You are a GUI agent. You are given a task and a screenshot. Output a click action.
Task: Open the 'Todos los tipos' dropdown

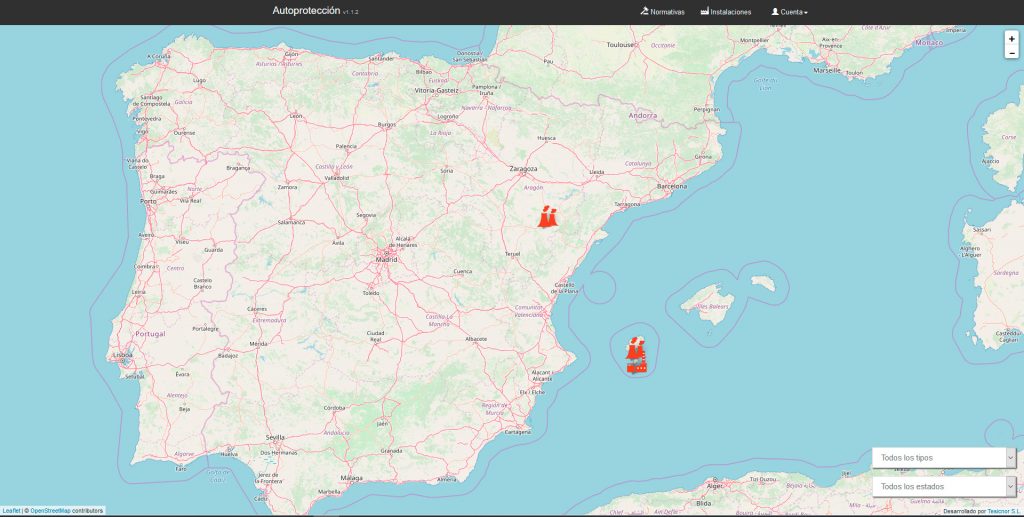coord(944,457)
